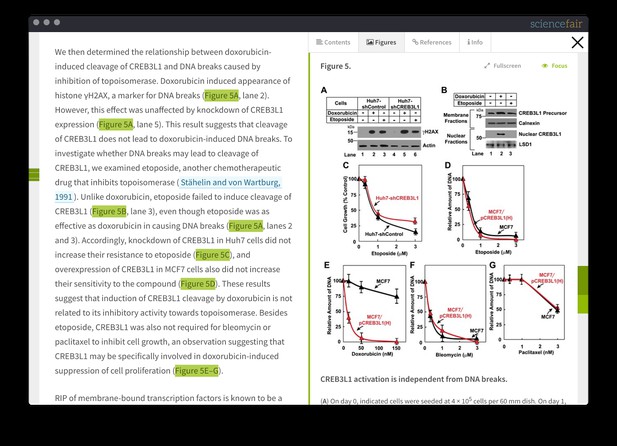617x446 pixels.
Task: Select the 'Figure 5.' heading
Action: [335, 66]
